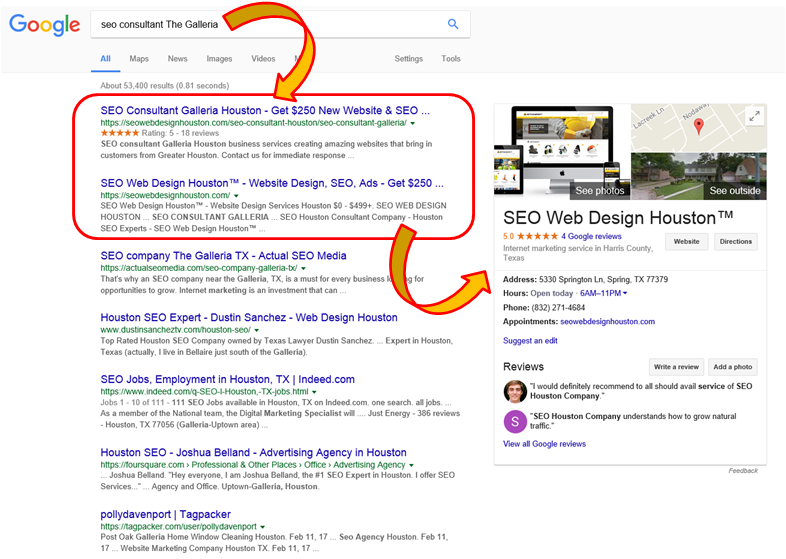Click Suggest an edit link
This screenshot has height=559, width=786.
(530, 340)
